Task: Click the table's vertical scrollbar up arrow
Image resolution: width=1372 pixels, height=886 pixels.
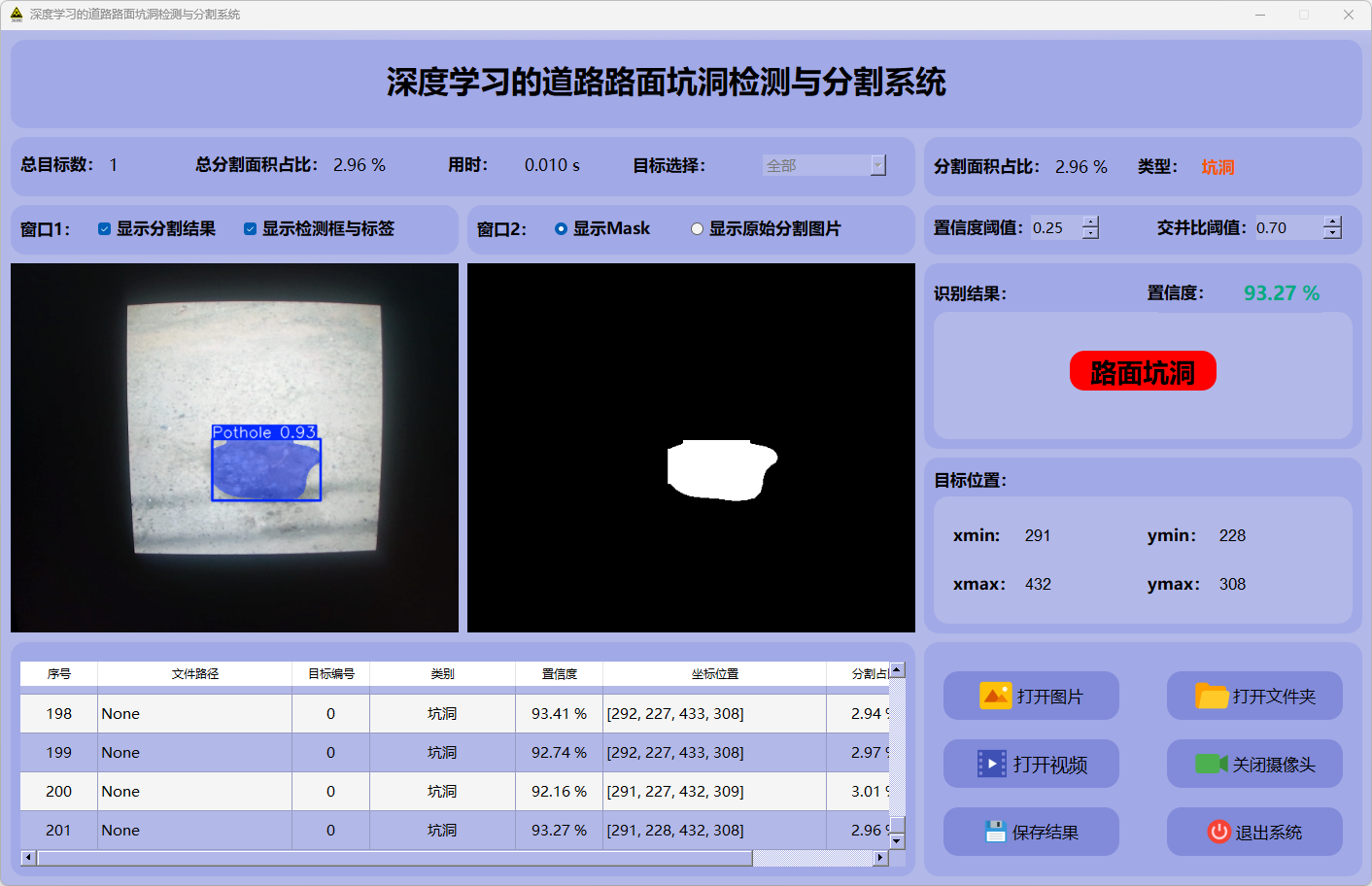Action: tap(897, 669)
